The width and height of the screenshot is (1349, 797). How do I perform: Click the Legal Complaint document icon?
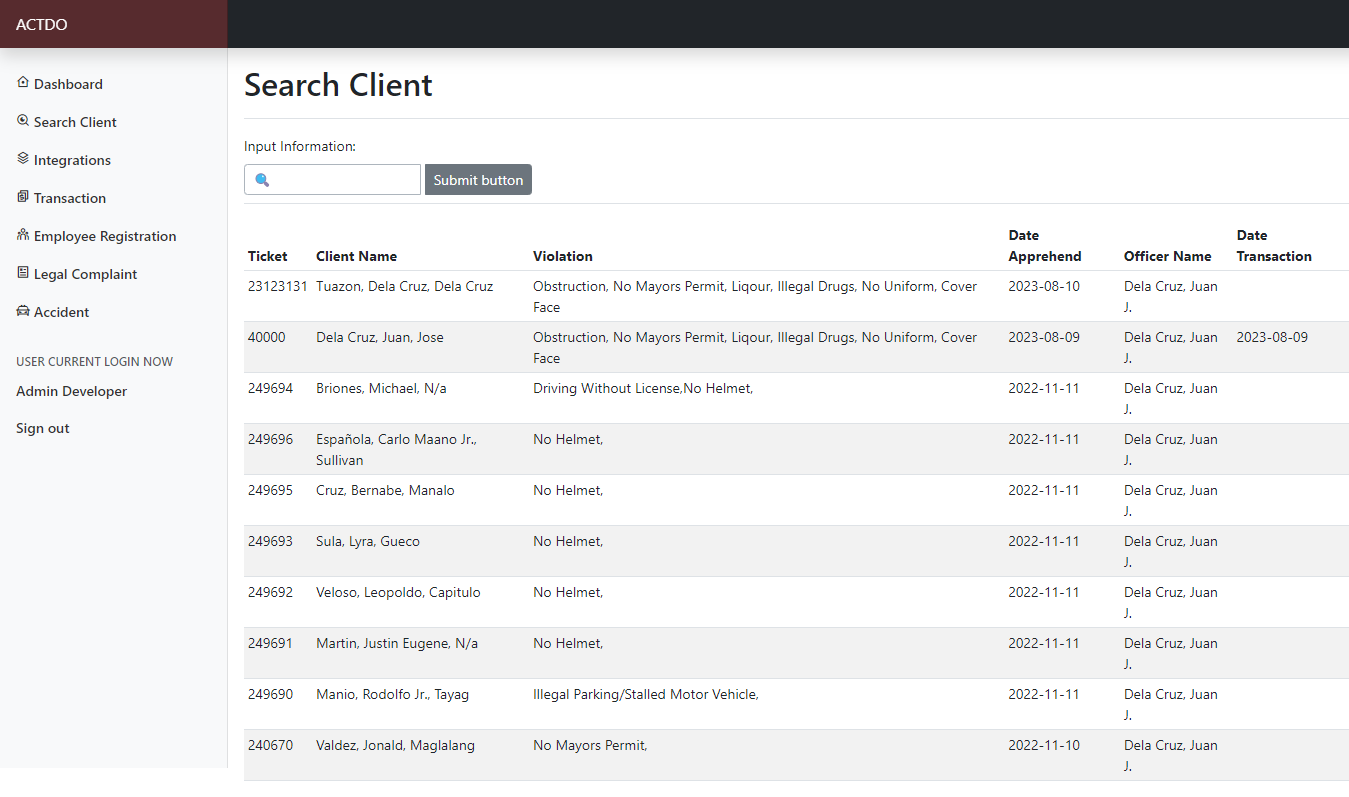click(23, 273)
